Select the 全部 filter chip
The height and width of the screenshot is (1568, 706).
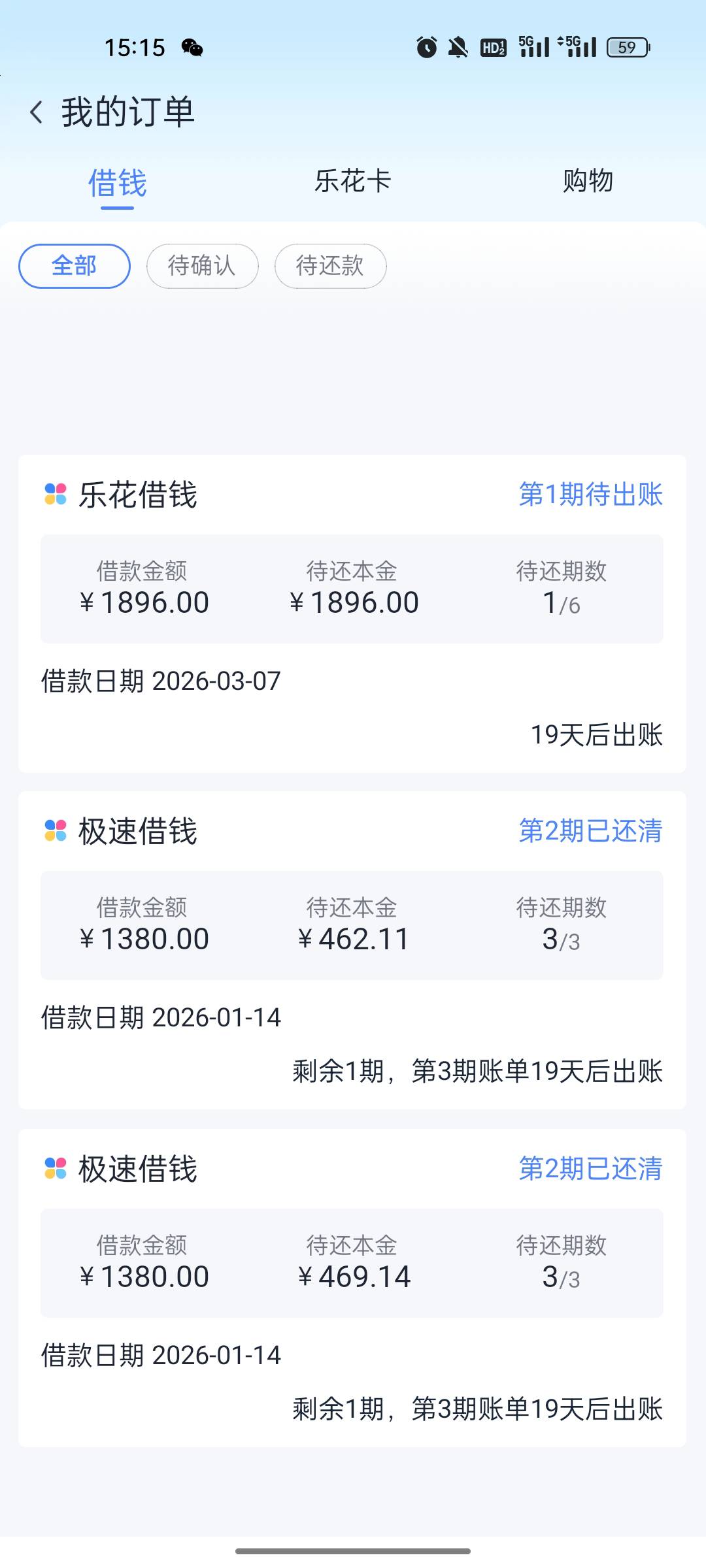pyautogui.click(x=75, y=266)
